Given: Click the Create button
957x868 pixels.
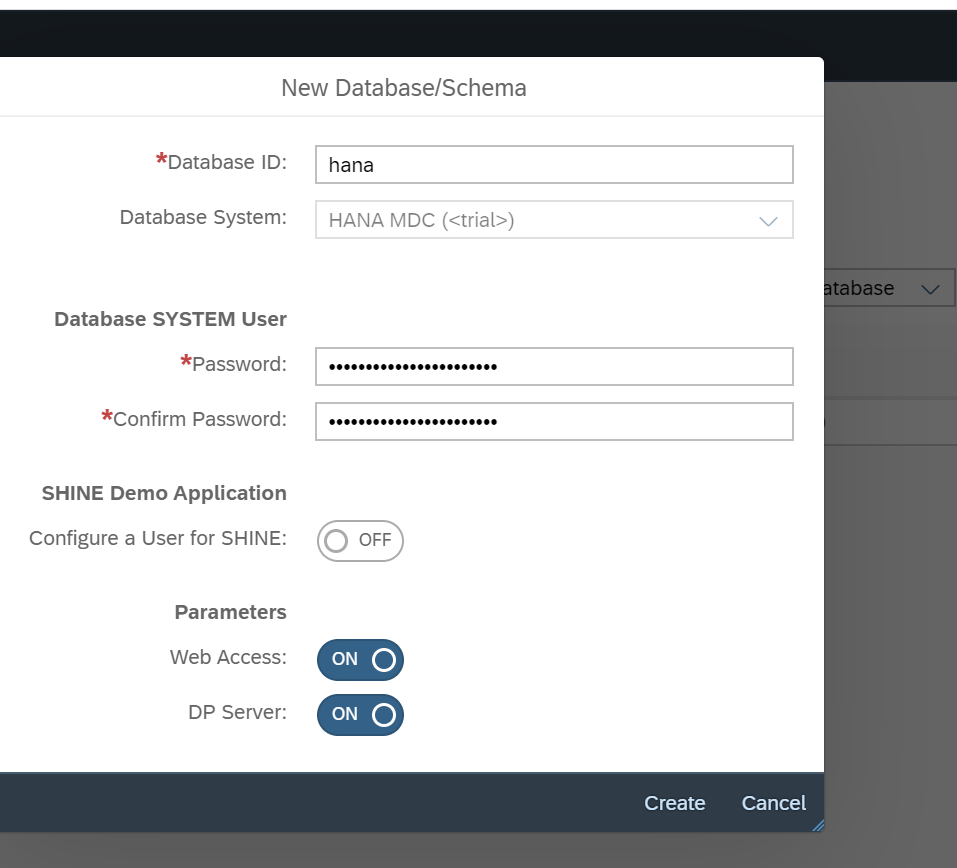Looking at the screenshot, I should click(674, 803).
